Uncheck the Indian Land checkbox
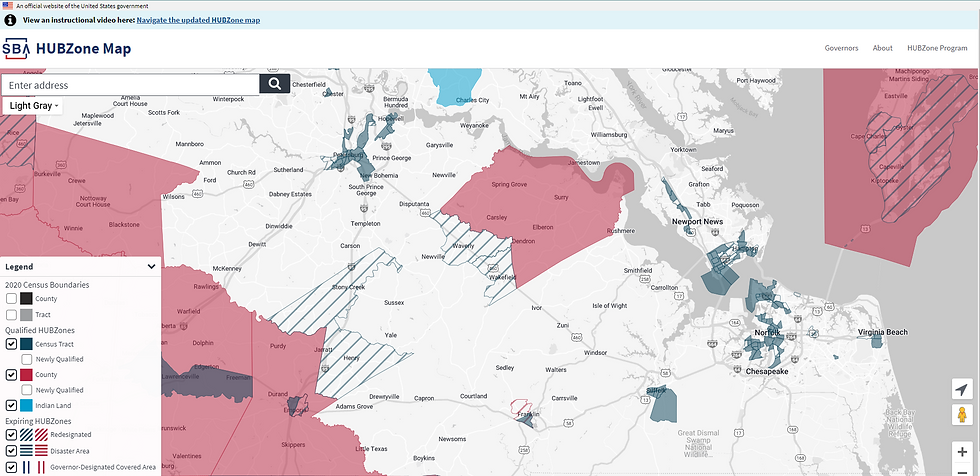The width and height of the screenshot is (980, 476). tap(11, 405)
